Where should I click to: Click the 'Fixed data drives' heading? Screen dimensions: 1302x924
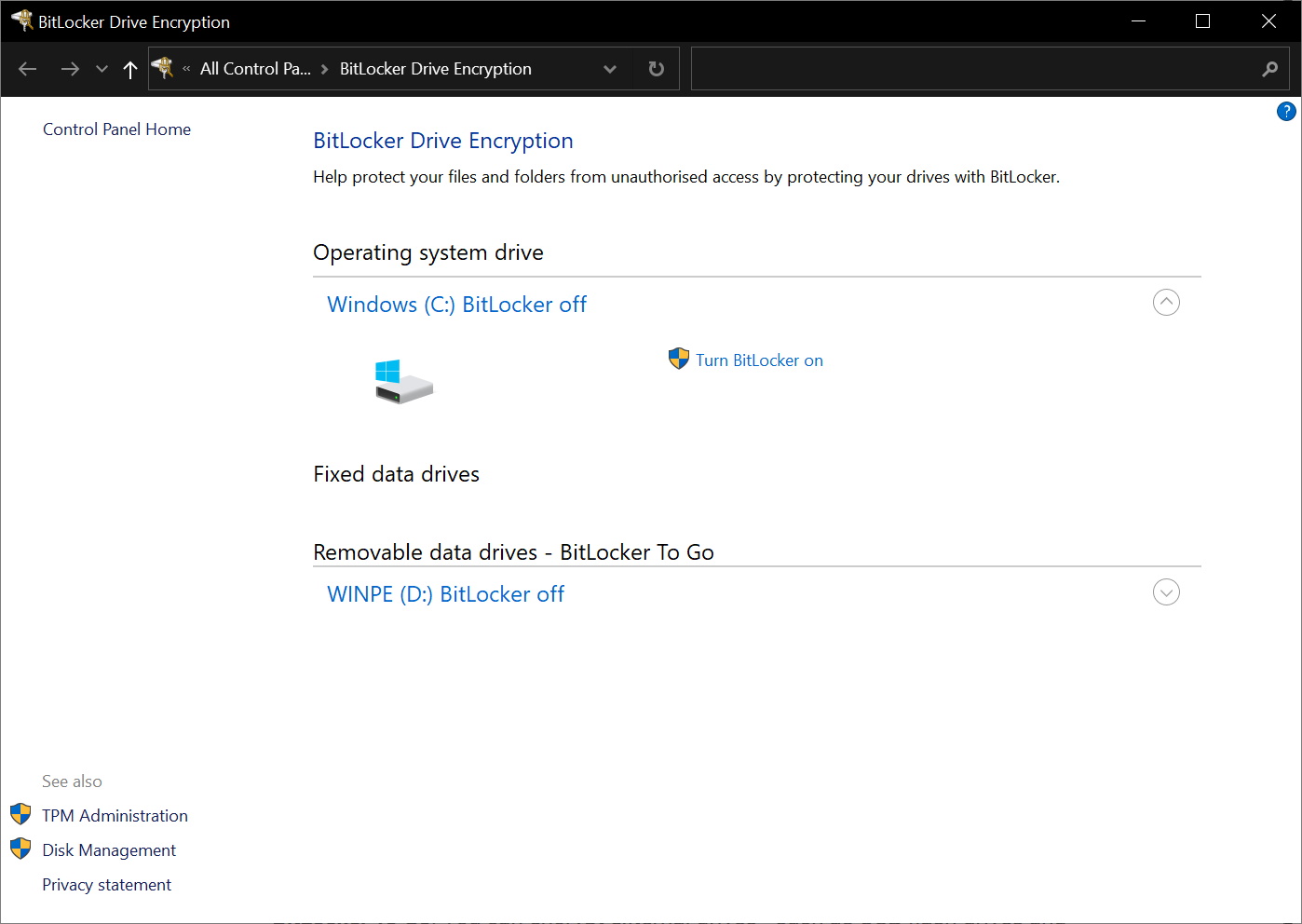click(x=396, y=474)
